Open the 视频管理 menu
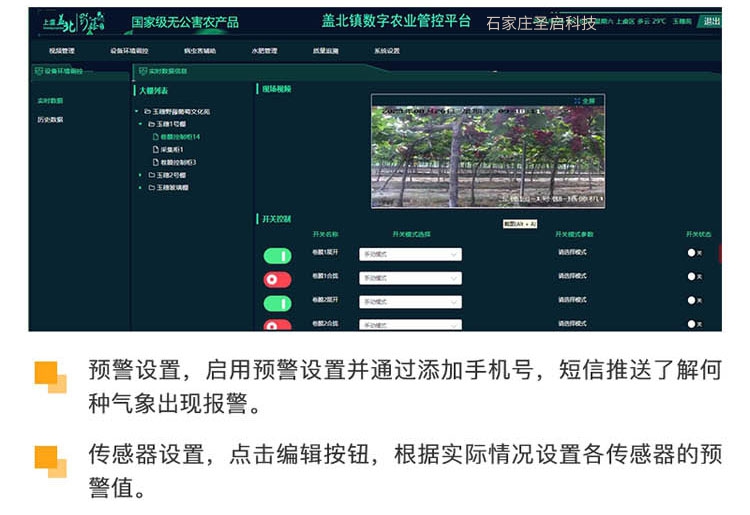Viewport: 750px width, 515px height. pos(62,50)
